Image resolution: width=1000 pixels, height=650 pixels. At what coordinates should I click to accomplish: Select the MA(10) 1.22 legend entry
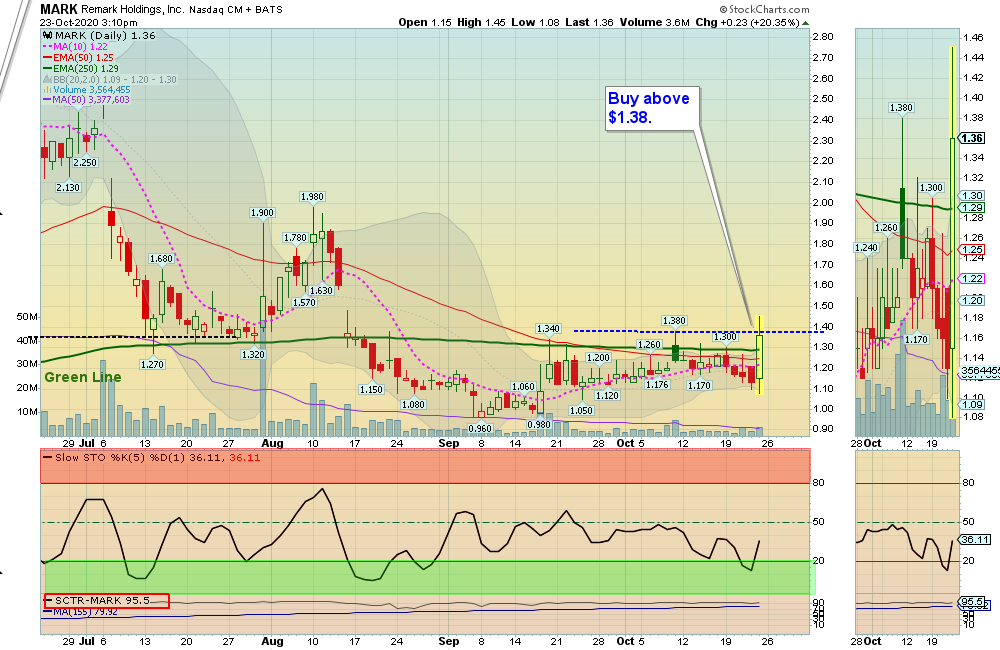pos(75,47)
